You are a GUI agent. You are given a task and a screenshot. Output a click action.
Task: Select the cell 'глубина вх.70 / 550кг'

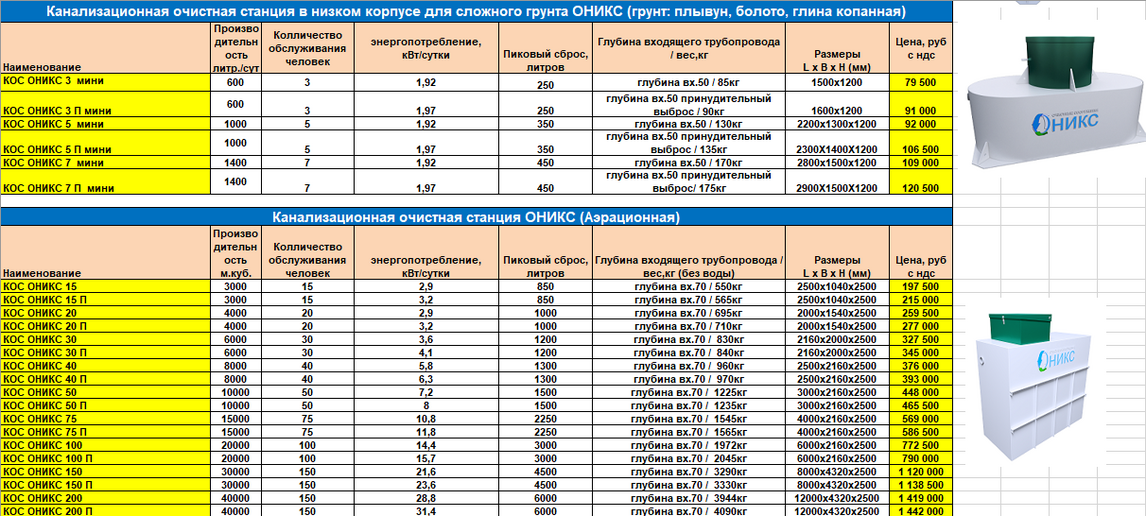pos(689,287)
